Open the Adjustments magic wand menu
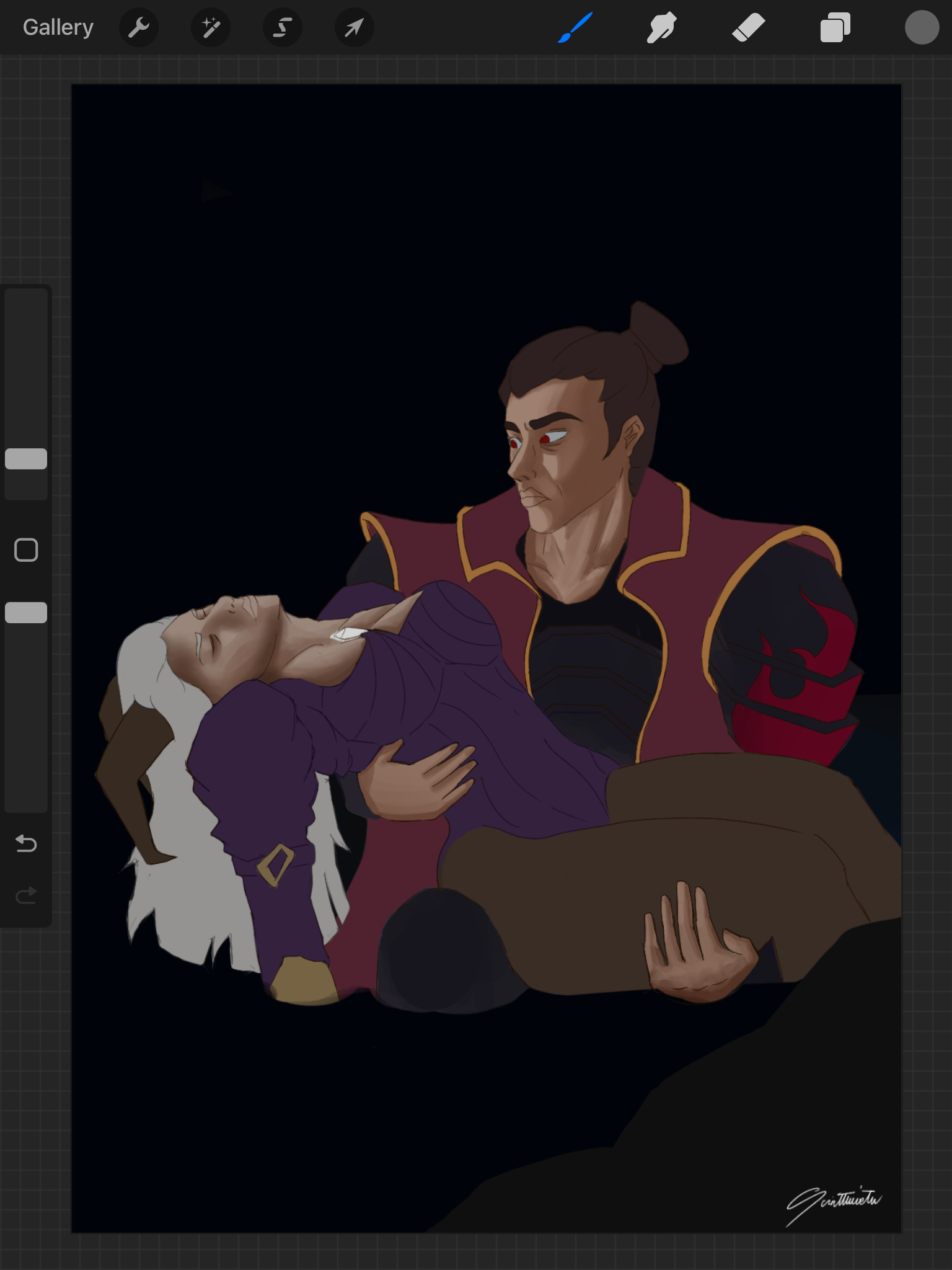The image size is (952, 1270). pos(211,27)
